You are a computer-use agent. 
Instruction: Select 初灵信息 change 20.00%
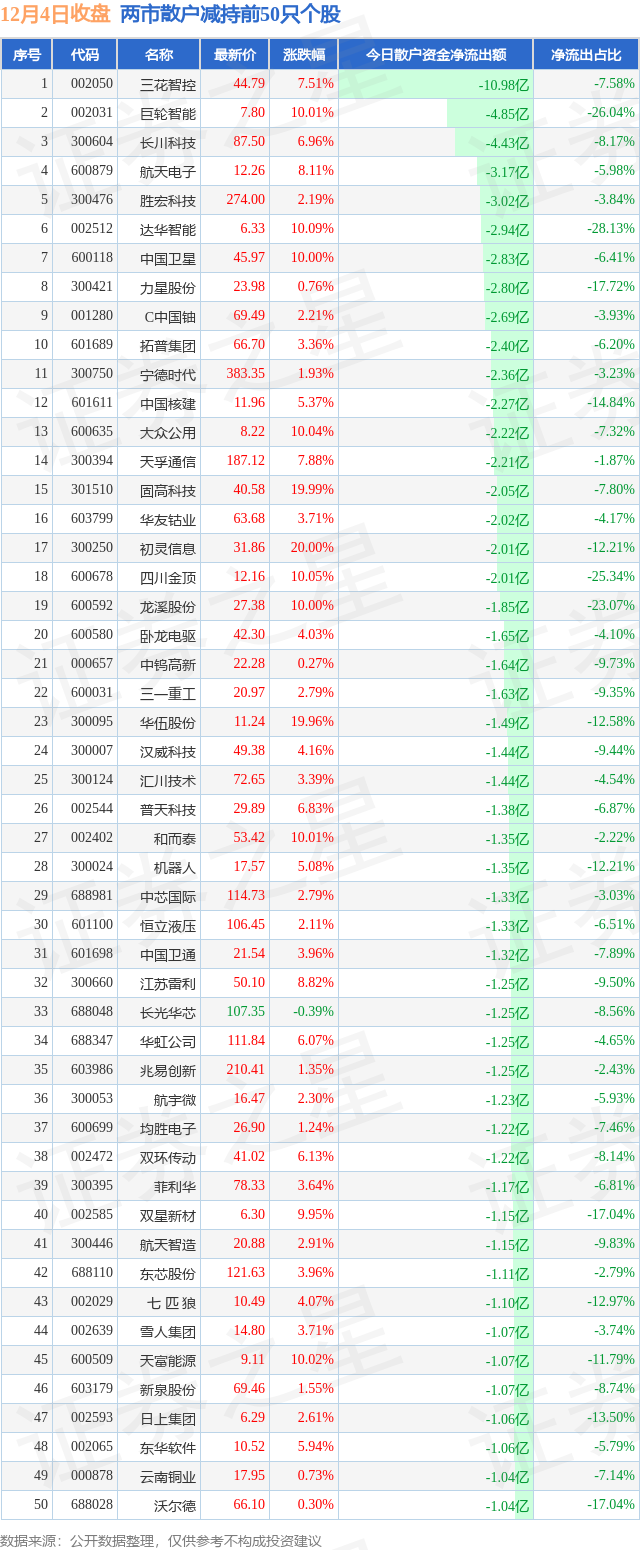[315, 548]
